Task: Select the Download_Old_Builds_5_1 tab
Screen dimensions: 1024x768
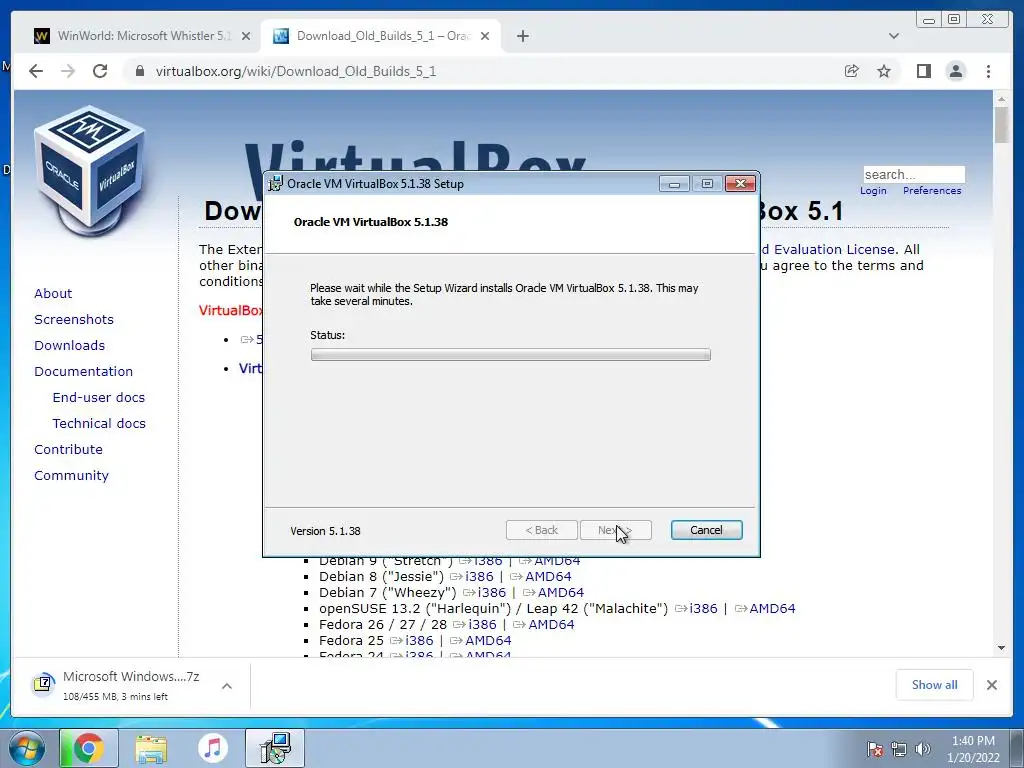Action: pyautogui.click(x=381, y=36)
